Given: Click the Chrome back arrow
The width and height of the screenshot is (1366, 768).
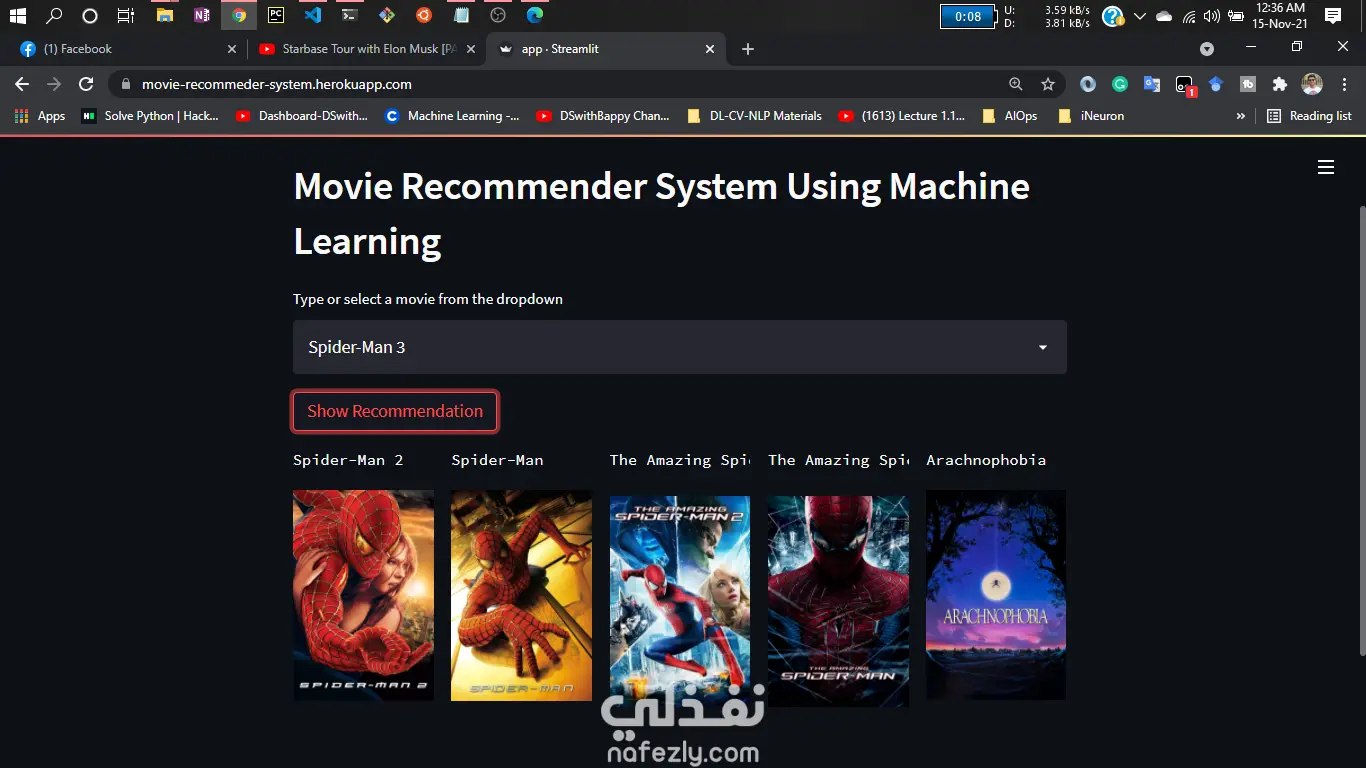Looking at the screenshot, I should (x=22, y=84).
